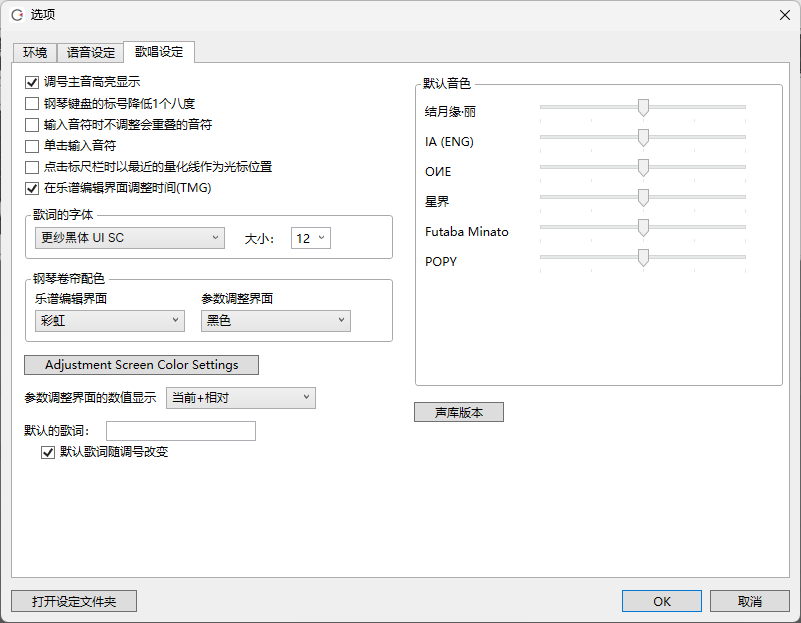Enable 单击输入音符 checkbox
Screen dimensions: 801x623
tap(32, 146)
